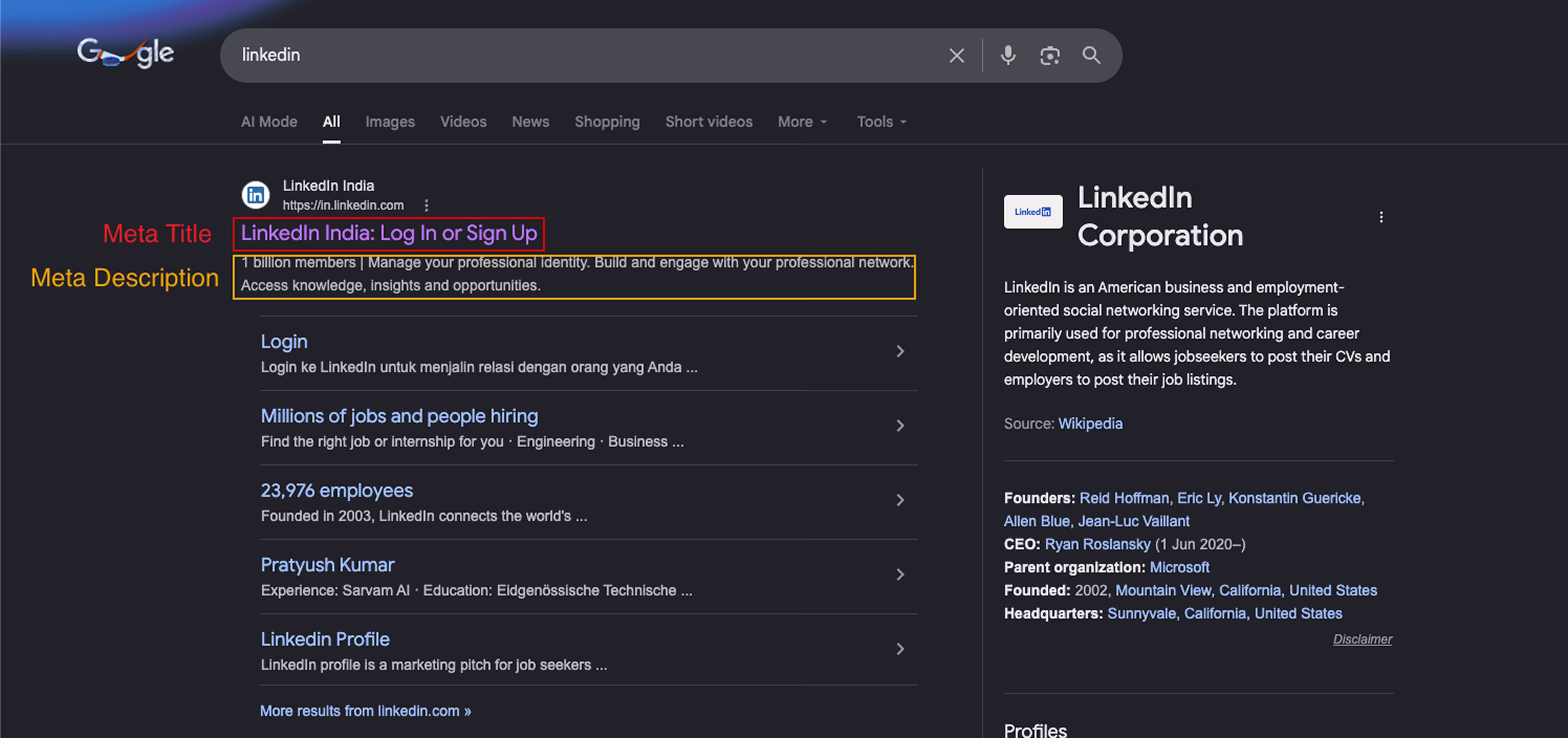Open the Microsoft parent organization link
Viewport: 1568px width, 738px height.
point(1180,567)
